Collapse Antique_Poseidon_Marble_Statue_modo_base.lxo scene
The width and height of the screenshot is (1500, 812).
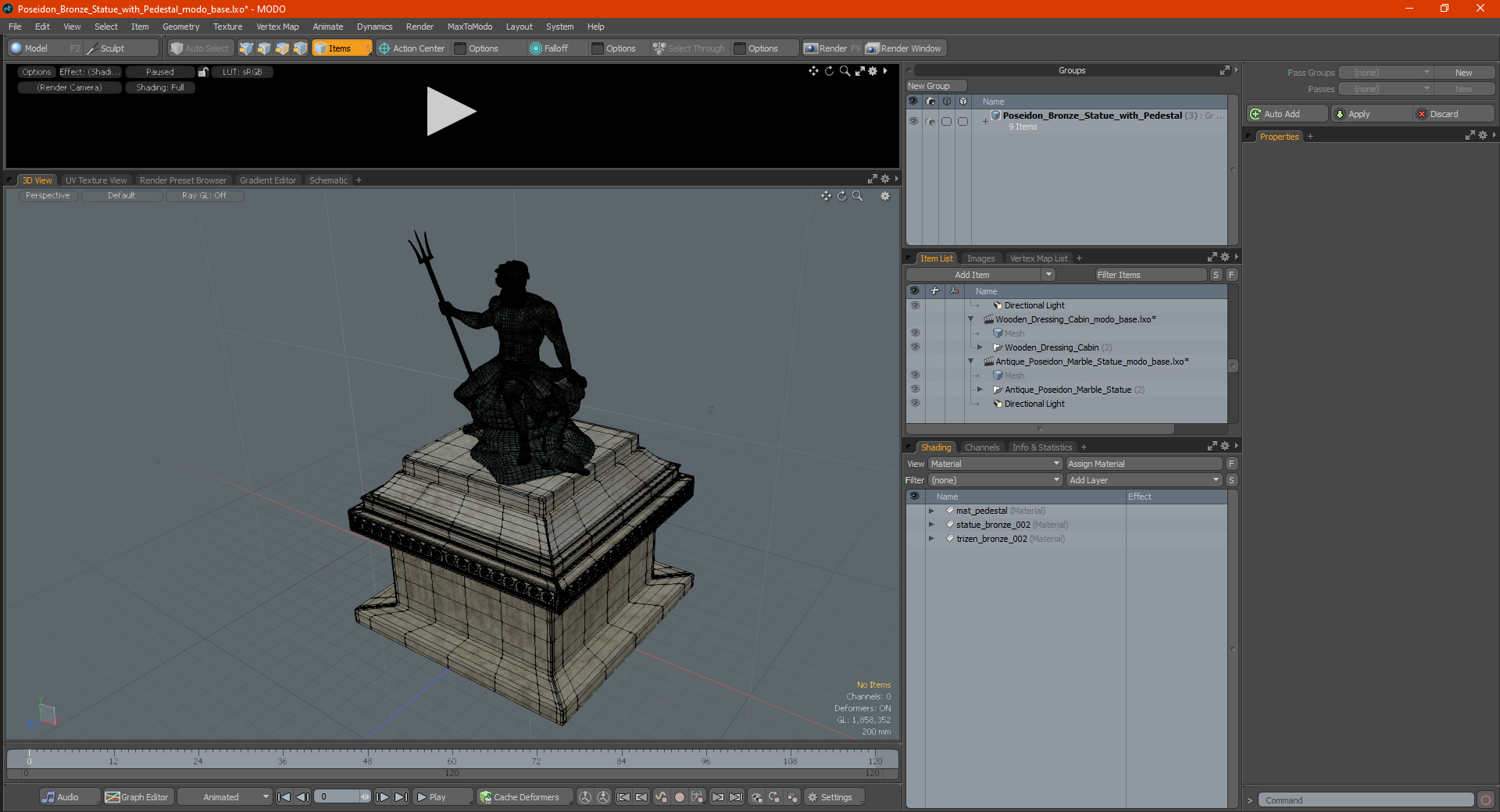pyautogui.click(x=971, y=361)
